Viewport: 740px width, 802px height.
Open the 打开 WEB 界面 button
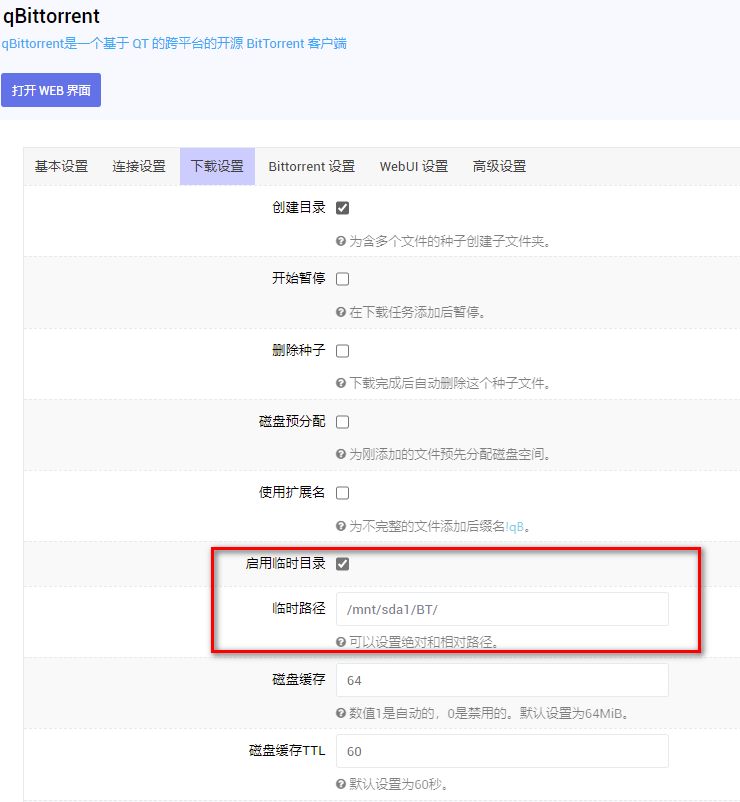(x=51, y=90)
